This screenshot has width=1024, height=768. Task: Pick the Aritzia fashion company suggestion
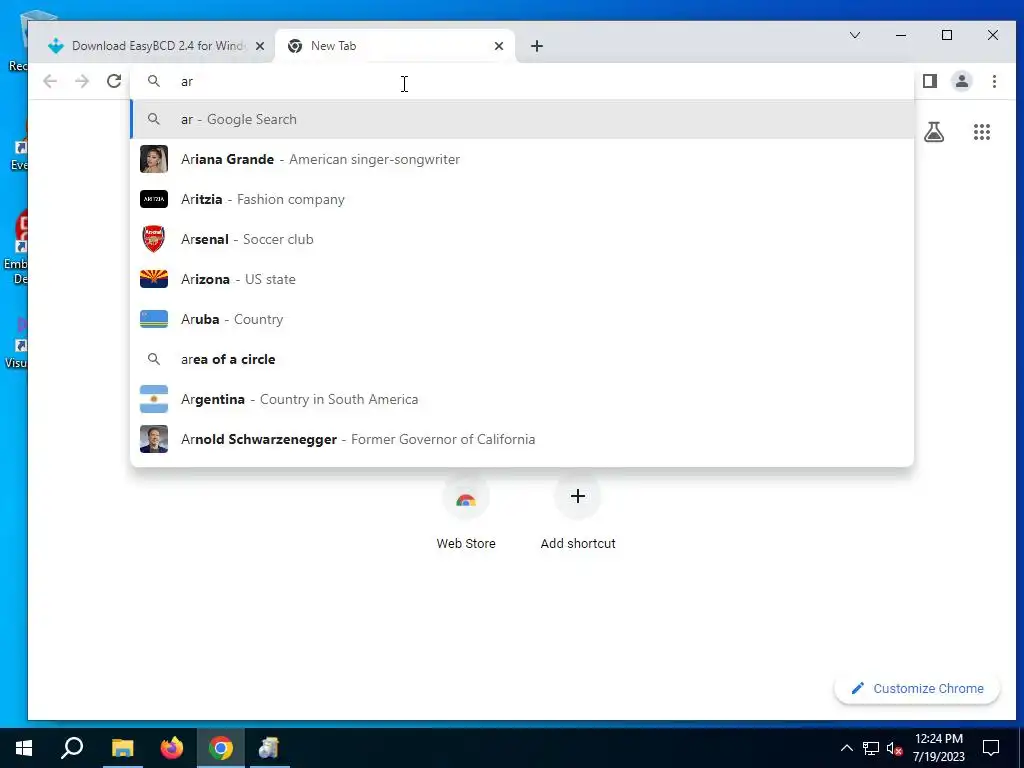click(x=522, y=199)
